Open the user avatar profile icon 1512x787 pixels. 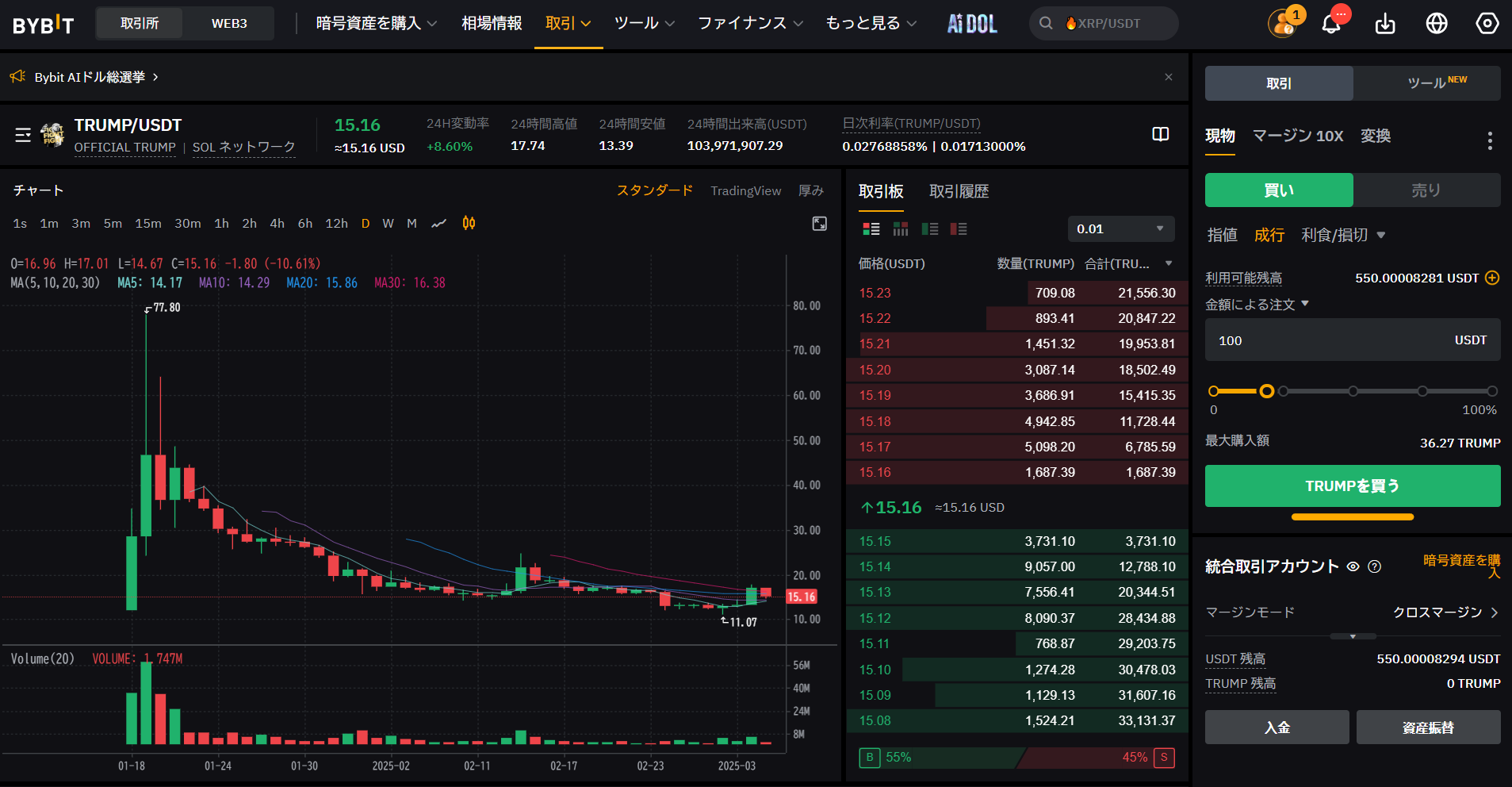tap(1282, 24)
